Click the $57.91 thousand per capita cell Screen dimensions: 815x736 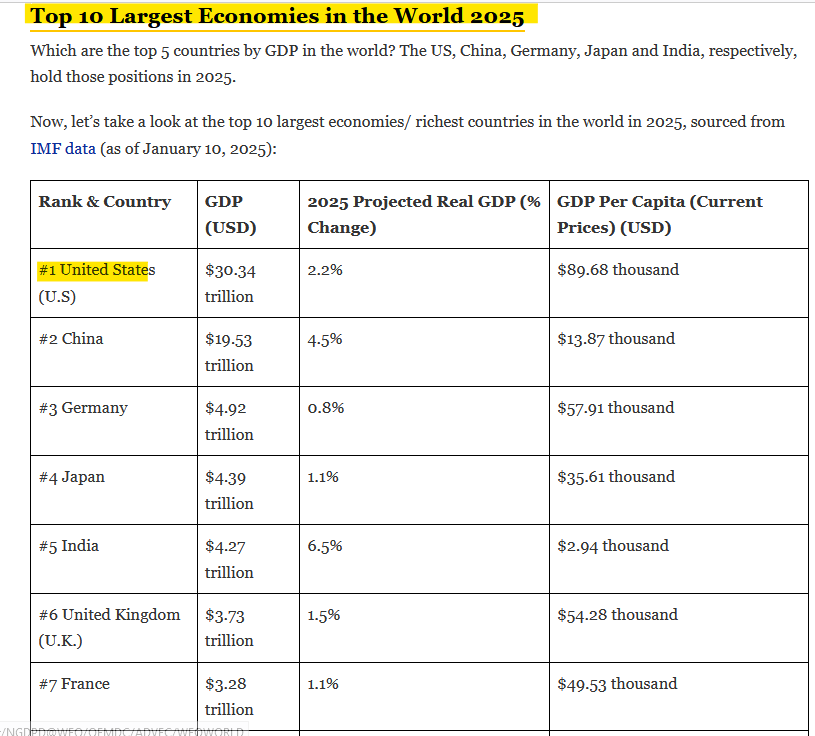[679, 421]
